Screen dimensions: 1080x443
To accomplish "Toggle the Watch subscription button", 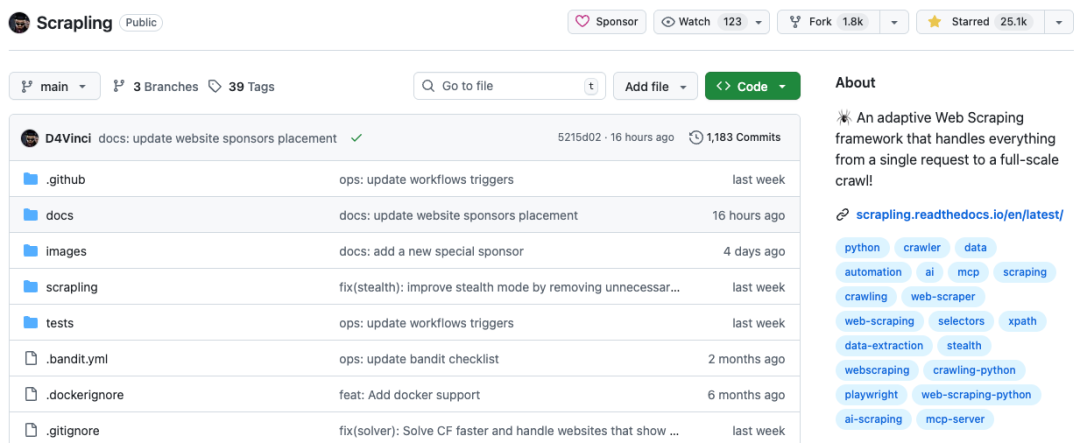I will tap(701, 22).
